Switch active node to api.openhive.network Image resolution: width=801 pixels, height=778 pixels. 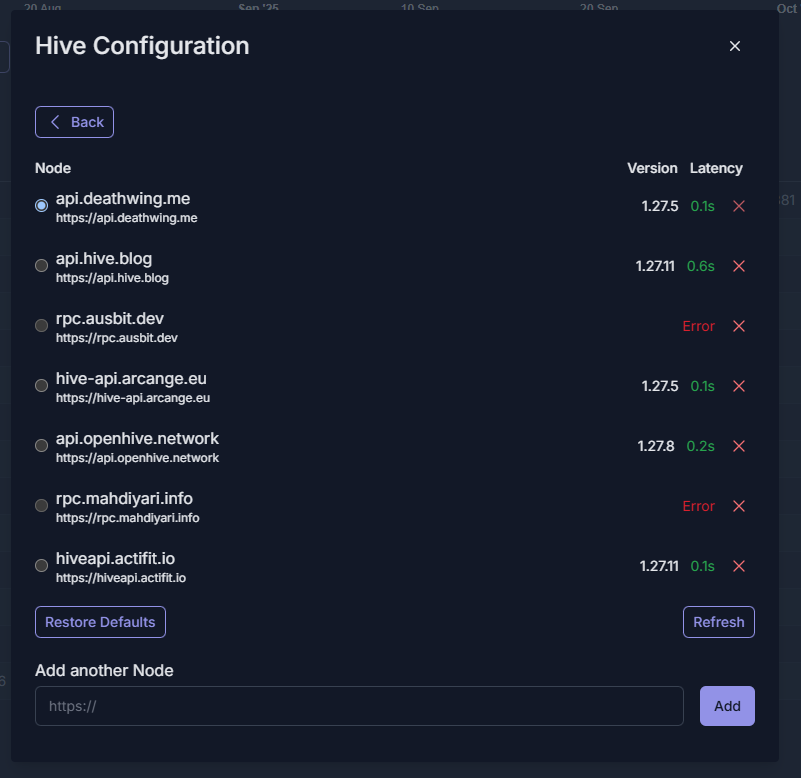[x=41, y=446]
